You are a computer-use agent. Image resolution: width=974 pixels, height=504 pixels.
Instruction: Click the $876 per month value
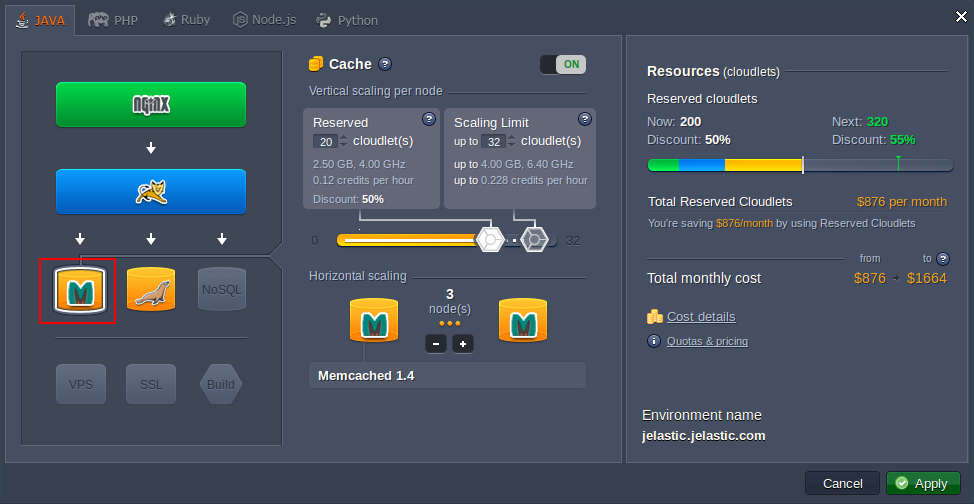click(x=902, y=201)
